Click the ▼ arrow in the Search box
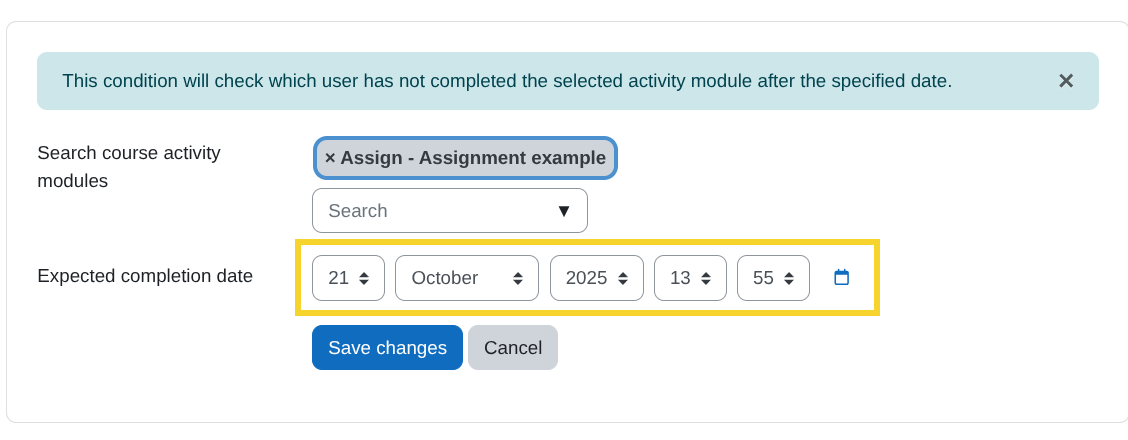1128x440 pixels. click(563, 211)
